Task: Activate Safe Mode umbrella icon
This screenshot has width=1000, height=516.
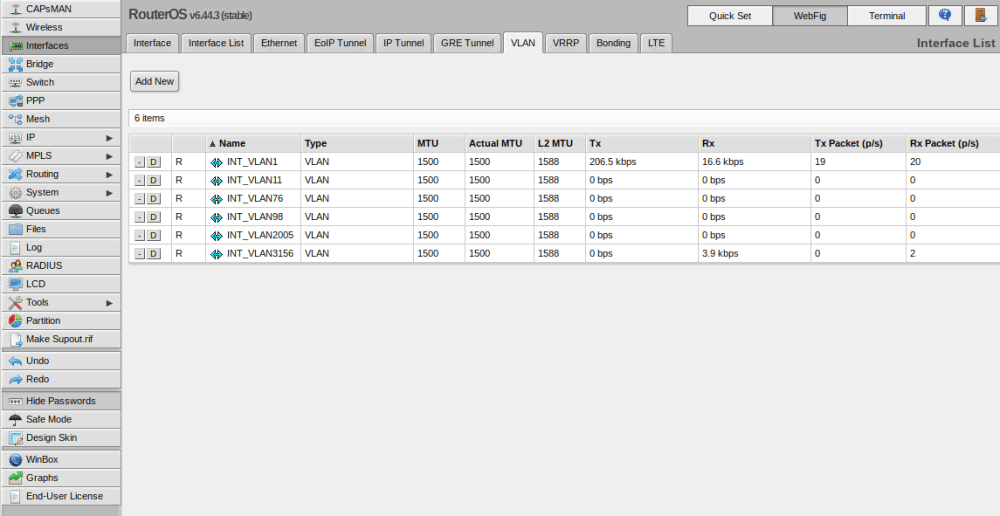Action: click(16, 420)
